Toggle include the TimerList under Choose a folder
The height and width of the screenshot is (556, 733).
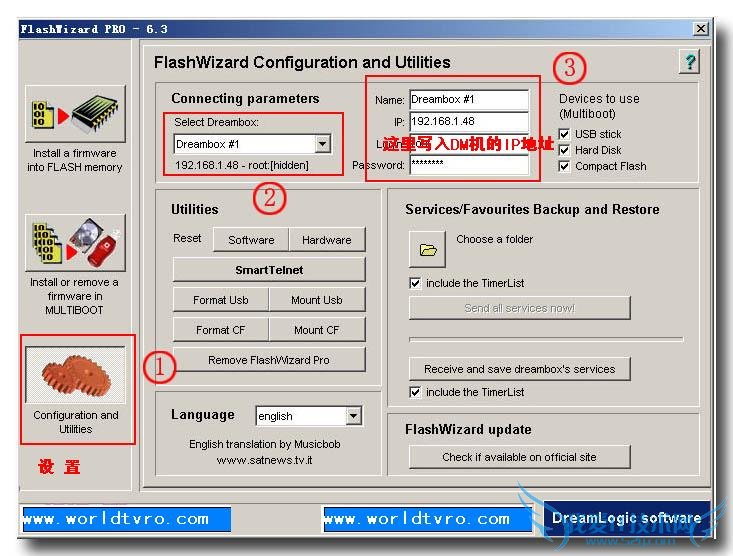415,283
